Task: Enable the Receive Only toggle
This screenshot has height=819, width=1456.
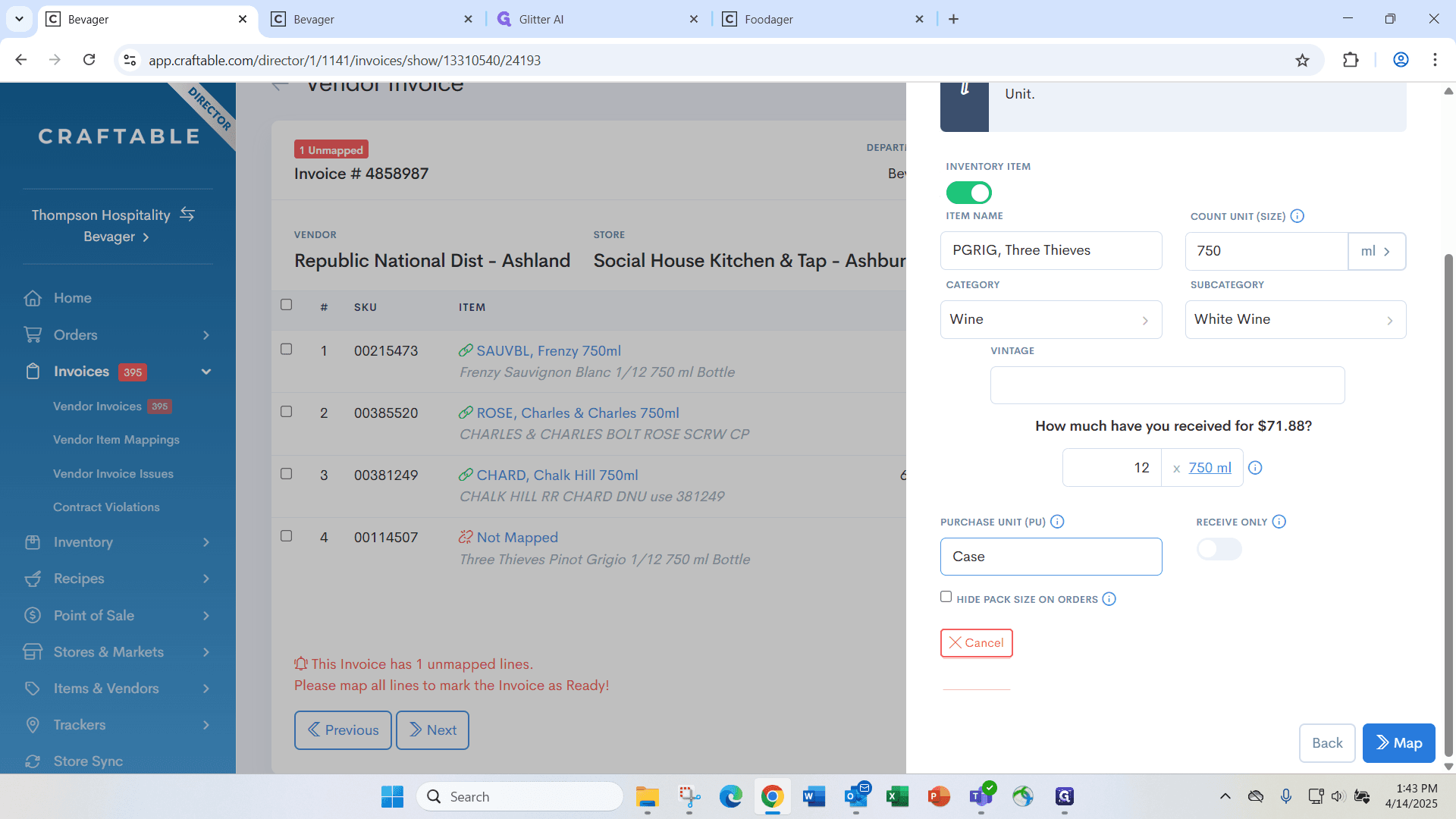Action: [x=1219, y=549]
